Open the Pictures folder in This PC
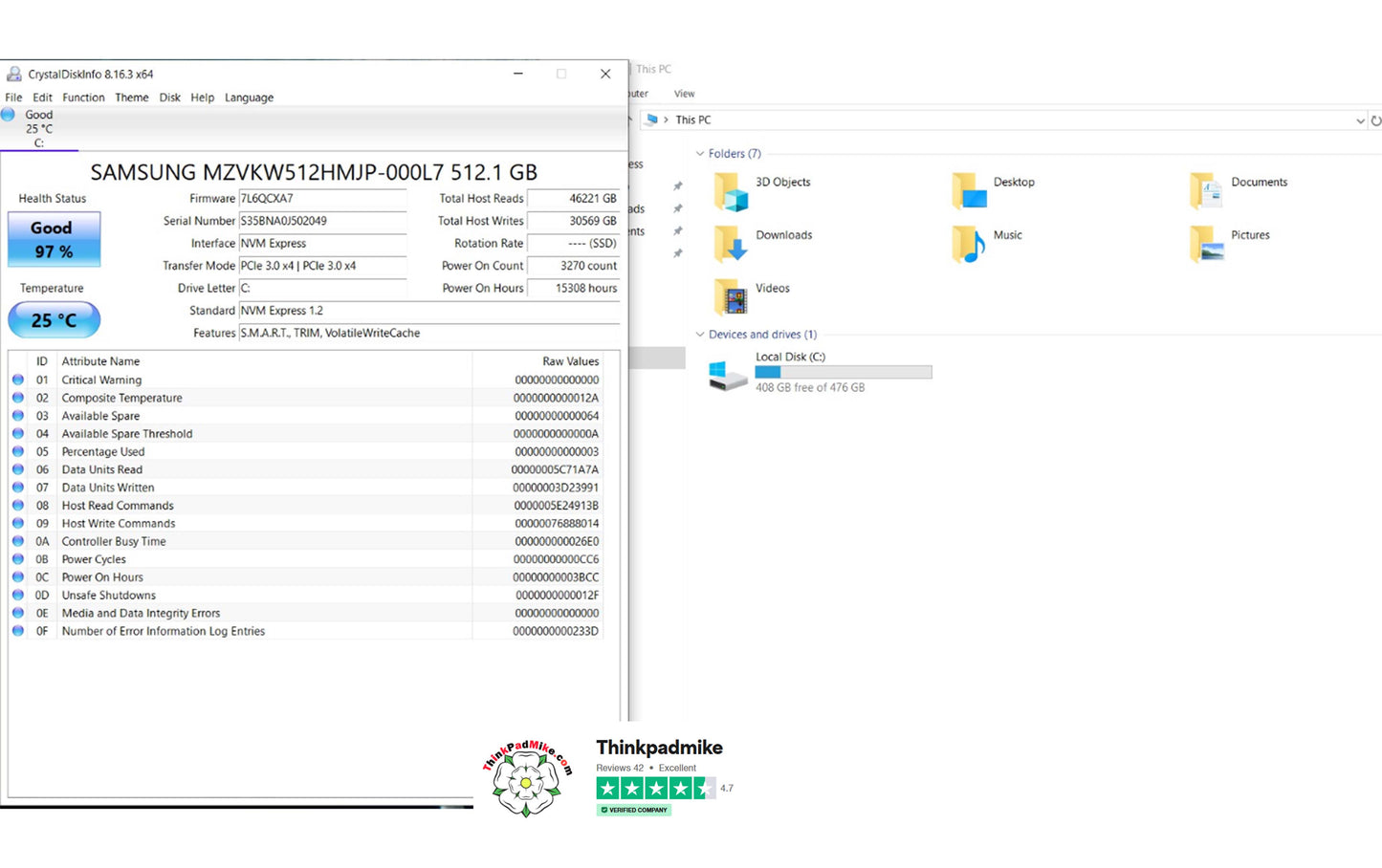This screenshot has height=868, width=1382. pyautogui.click(x=1230, y=244)
